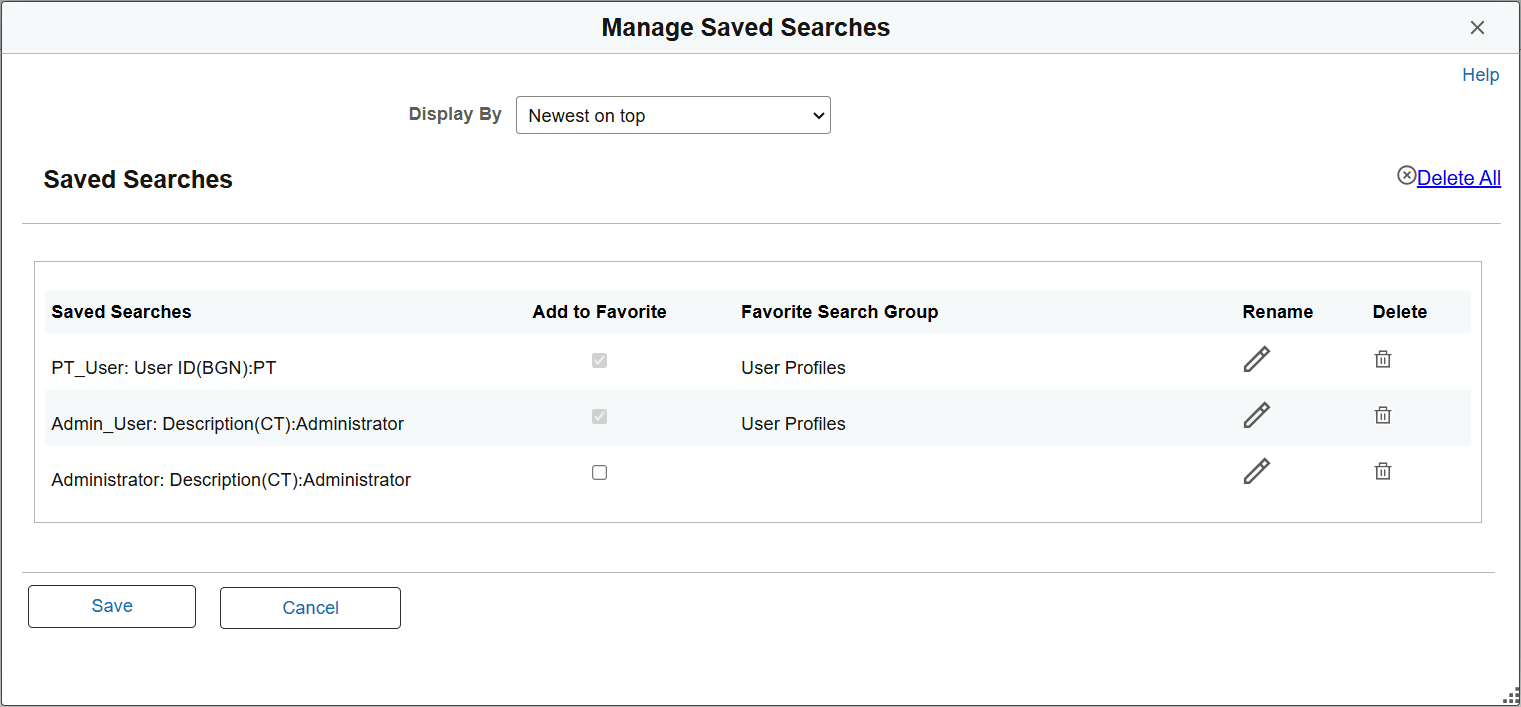Click the Saved Searches column header
The height and width of the screenshot is (707, 1521).
pos(121,311)
